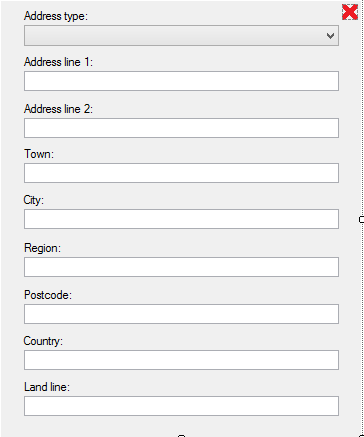The width and height of the screenshot is (364, 437).
Task: Click the "Postcode:" label
Action: point(48,295)
